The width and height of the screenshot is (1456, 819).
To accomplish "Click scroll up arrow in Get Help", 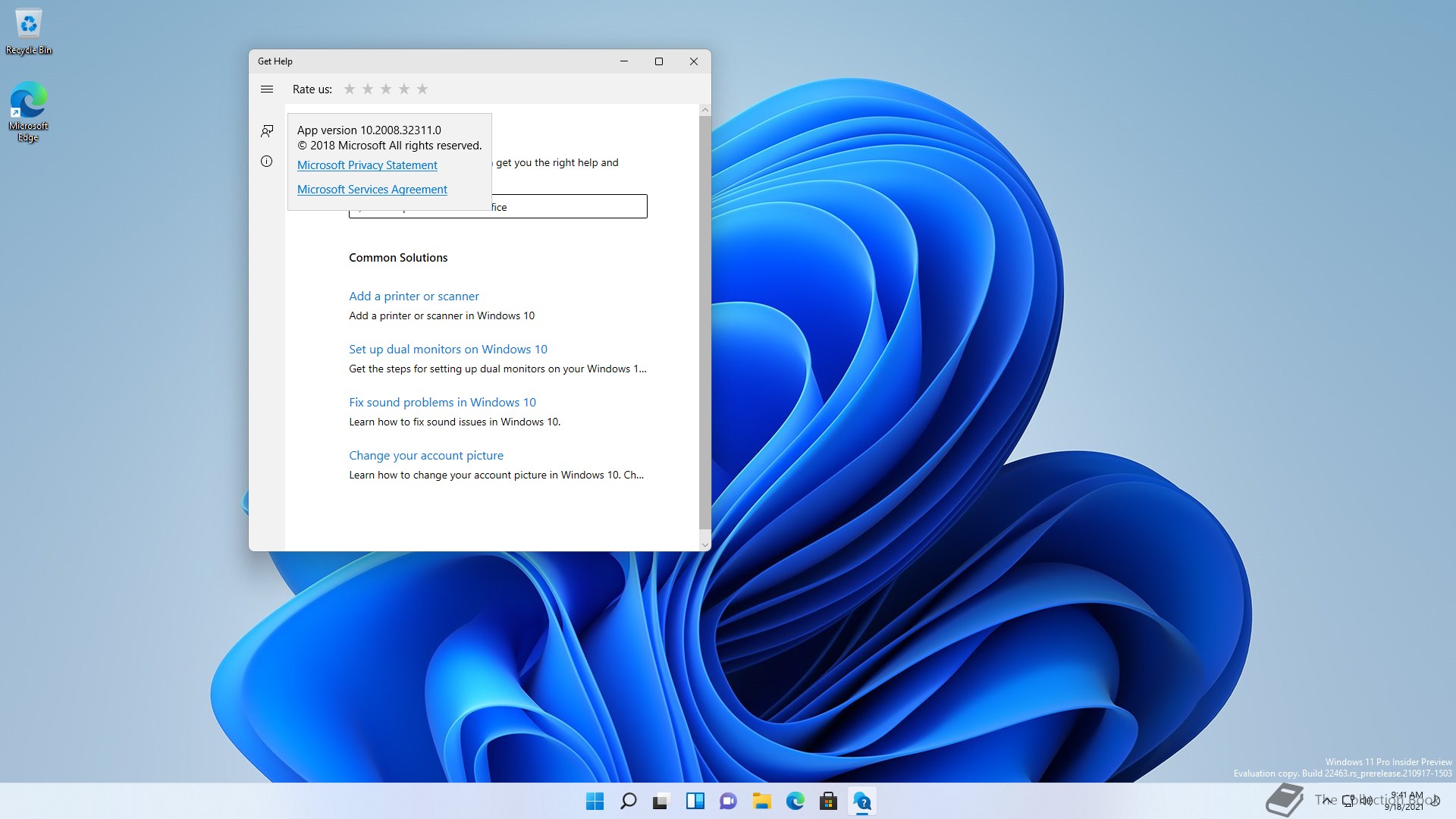I will click(705, 111).
